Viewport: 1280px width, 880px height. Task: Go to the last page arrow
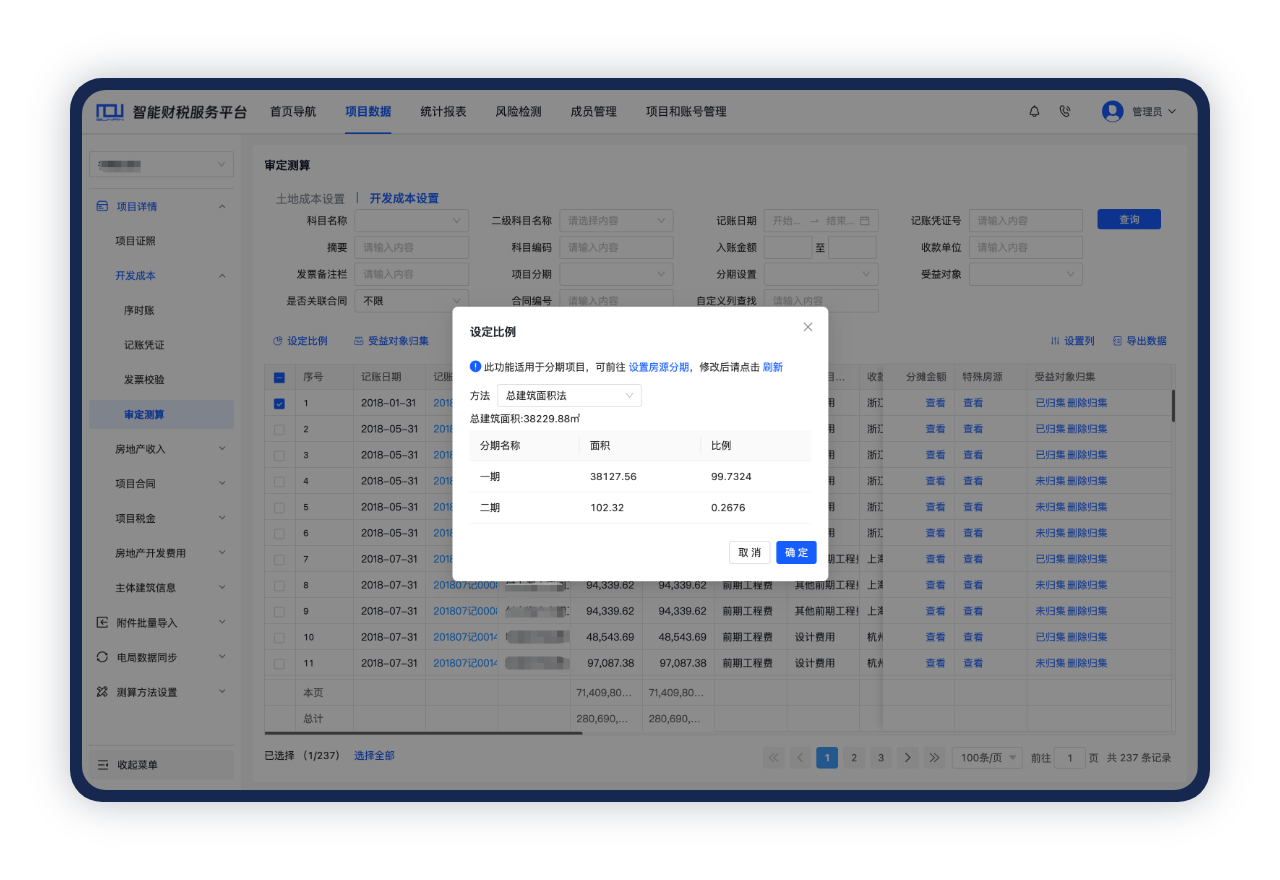click(x=934, y=758)
